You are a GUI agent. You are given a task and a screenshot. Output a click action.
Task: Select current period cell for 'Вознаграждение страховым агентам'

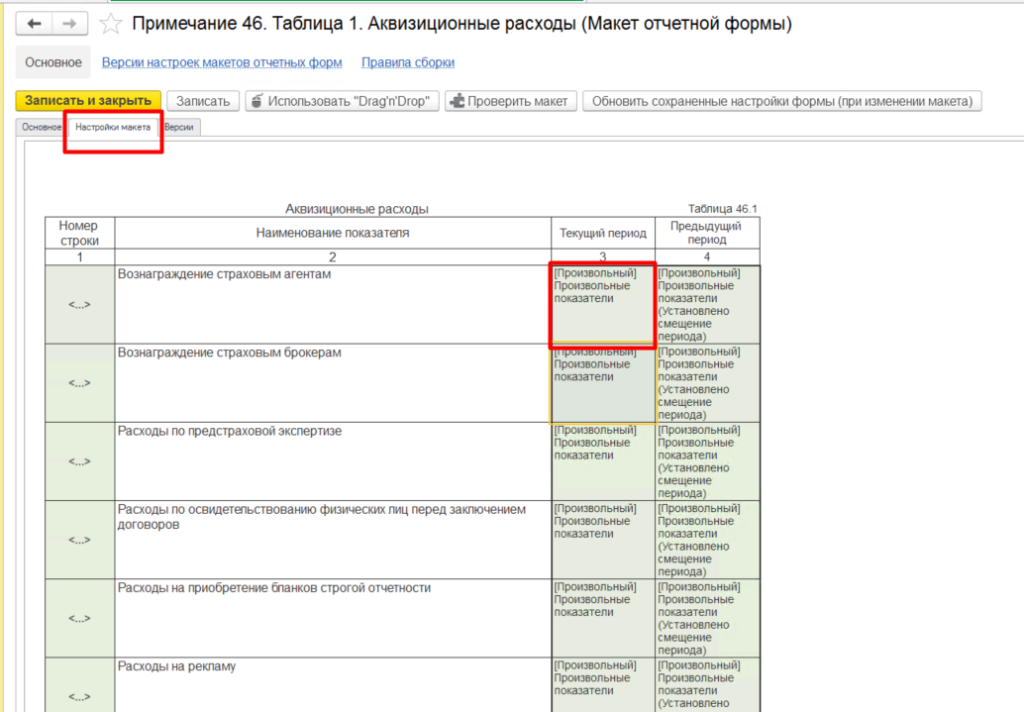(x=603, y=304)
